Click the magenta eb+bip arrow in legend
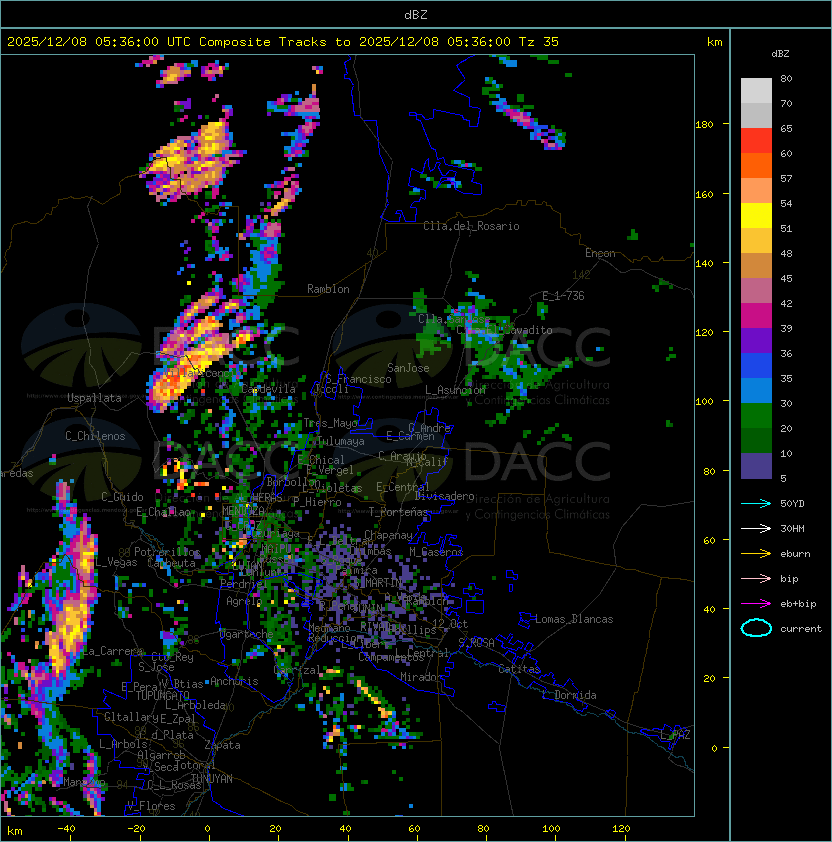Image resolution: width=832 pixels, height=842 pixels. click(x=756, y=604)
